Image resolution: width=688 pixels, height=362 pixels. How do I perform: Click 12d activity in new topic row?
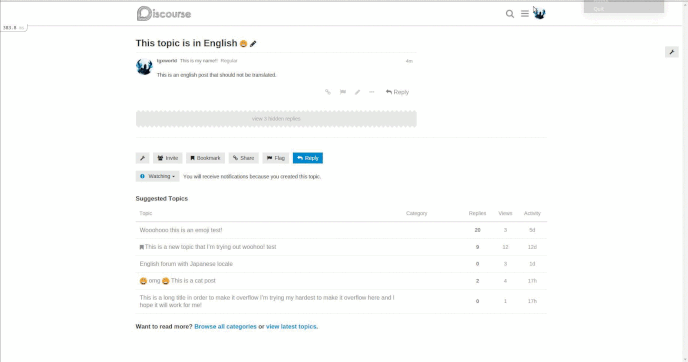pos(532,247)
